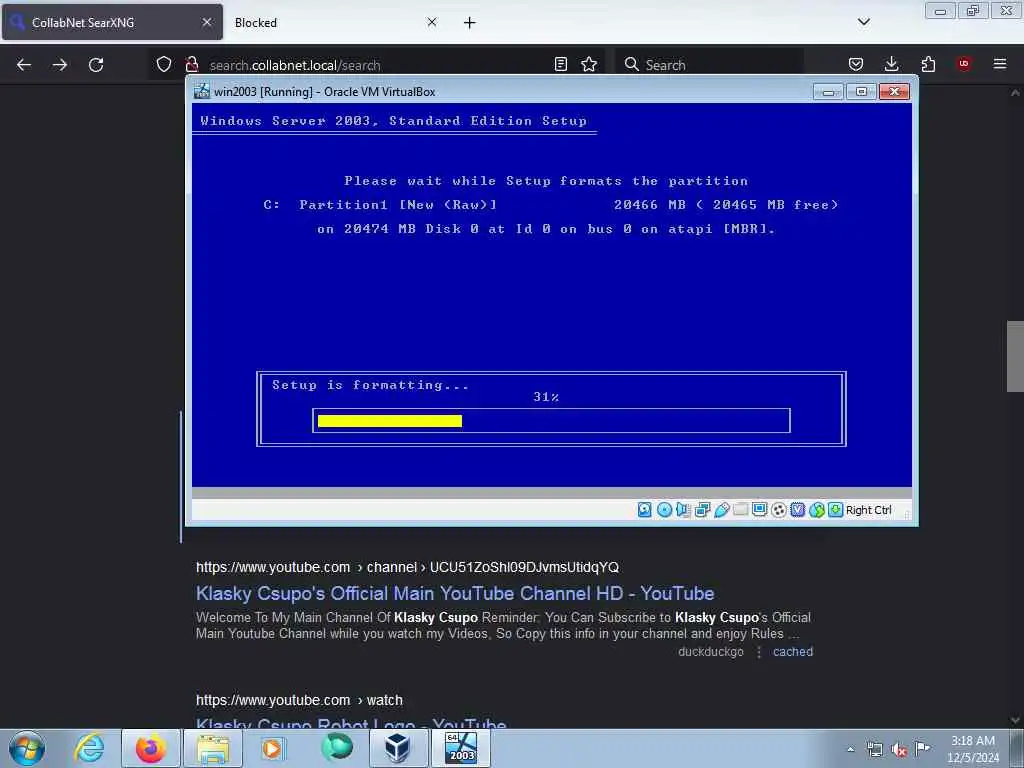Switch to the win2003 VM taskbar button
1024x768 pixels.
(461, 748)
